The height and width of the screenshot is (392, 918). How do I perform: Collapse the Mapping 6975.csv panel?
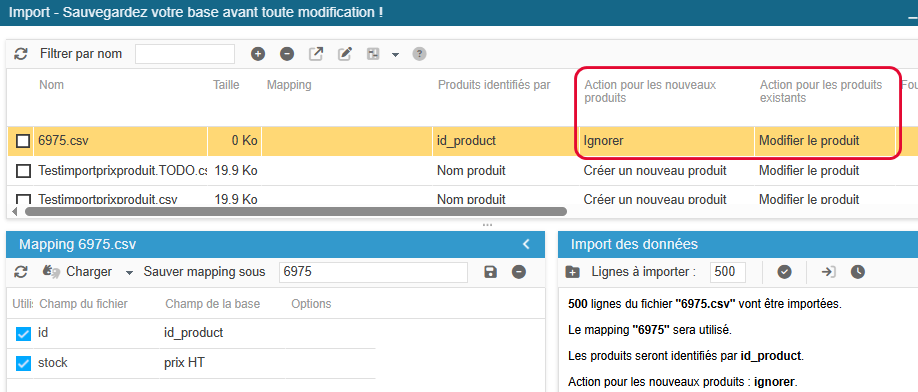click(526, 244)
